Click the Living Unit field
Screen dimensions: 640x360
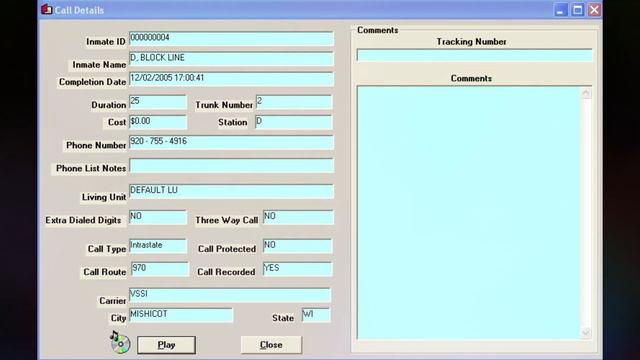click(x=231, y=191)
